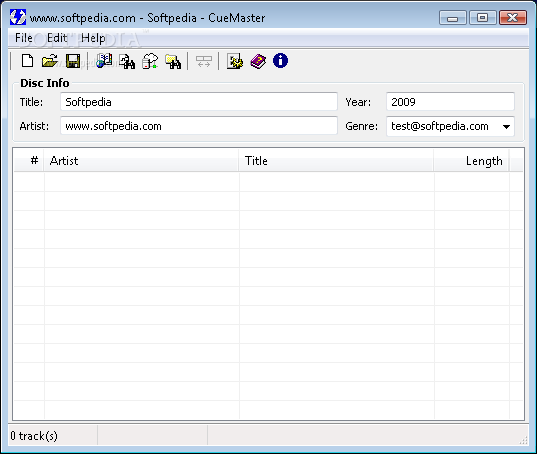Image resolution: width=537 pixels, height=454 pixels.
Task: Open an existing cue file
Action: pos(50,61)
